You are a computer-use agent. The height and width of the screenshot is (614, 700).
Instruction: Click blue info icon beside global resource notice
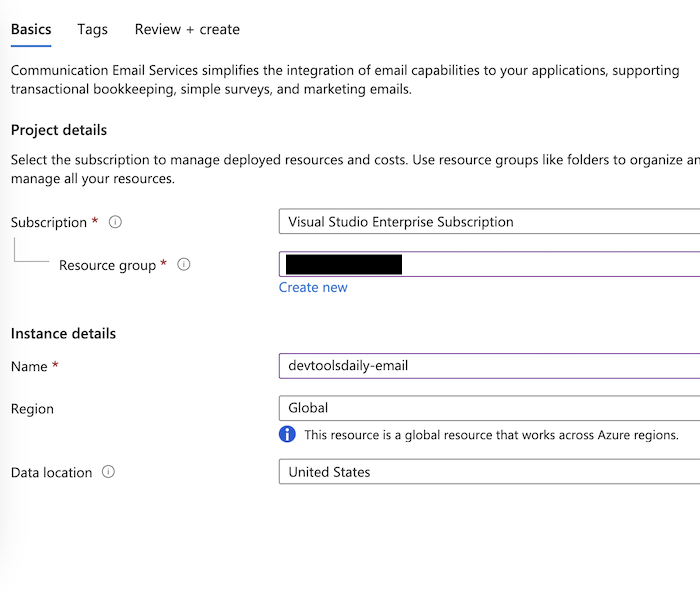click(x=288, y=435)
